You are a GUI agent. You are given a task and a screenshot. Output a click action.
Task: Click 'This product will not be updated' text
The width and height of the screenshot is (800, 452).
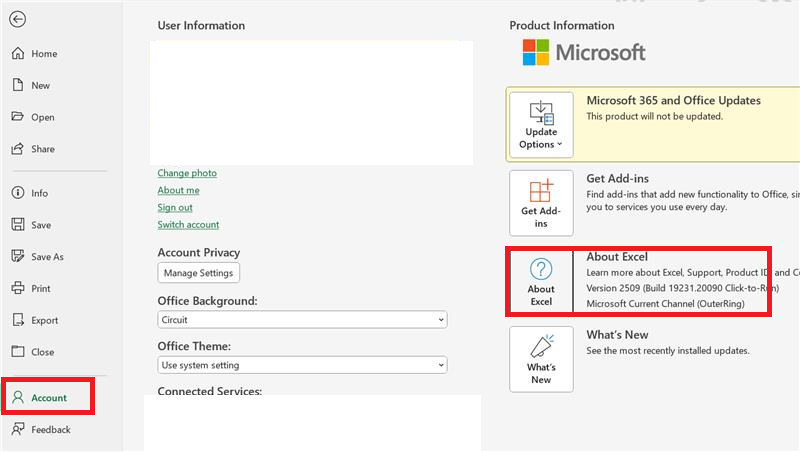[655, 116]
